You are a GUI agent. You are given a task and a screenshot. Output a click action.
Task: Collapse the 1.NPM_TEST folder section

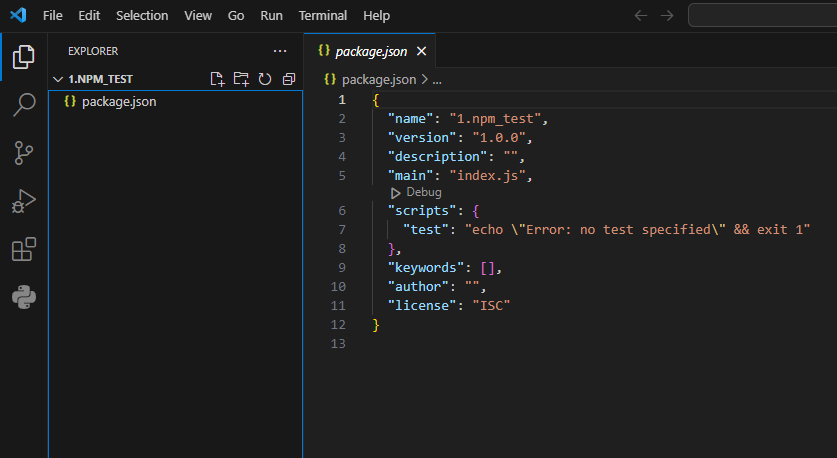(x=58, y=79)
